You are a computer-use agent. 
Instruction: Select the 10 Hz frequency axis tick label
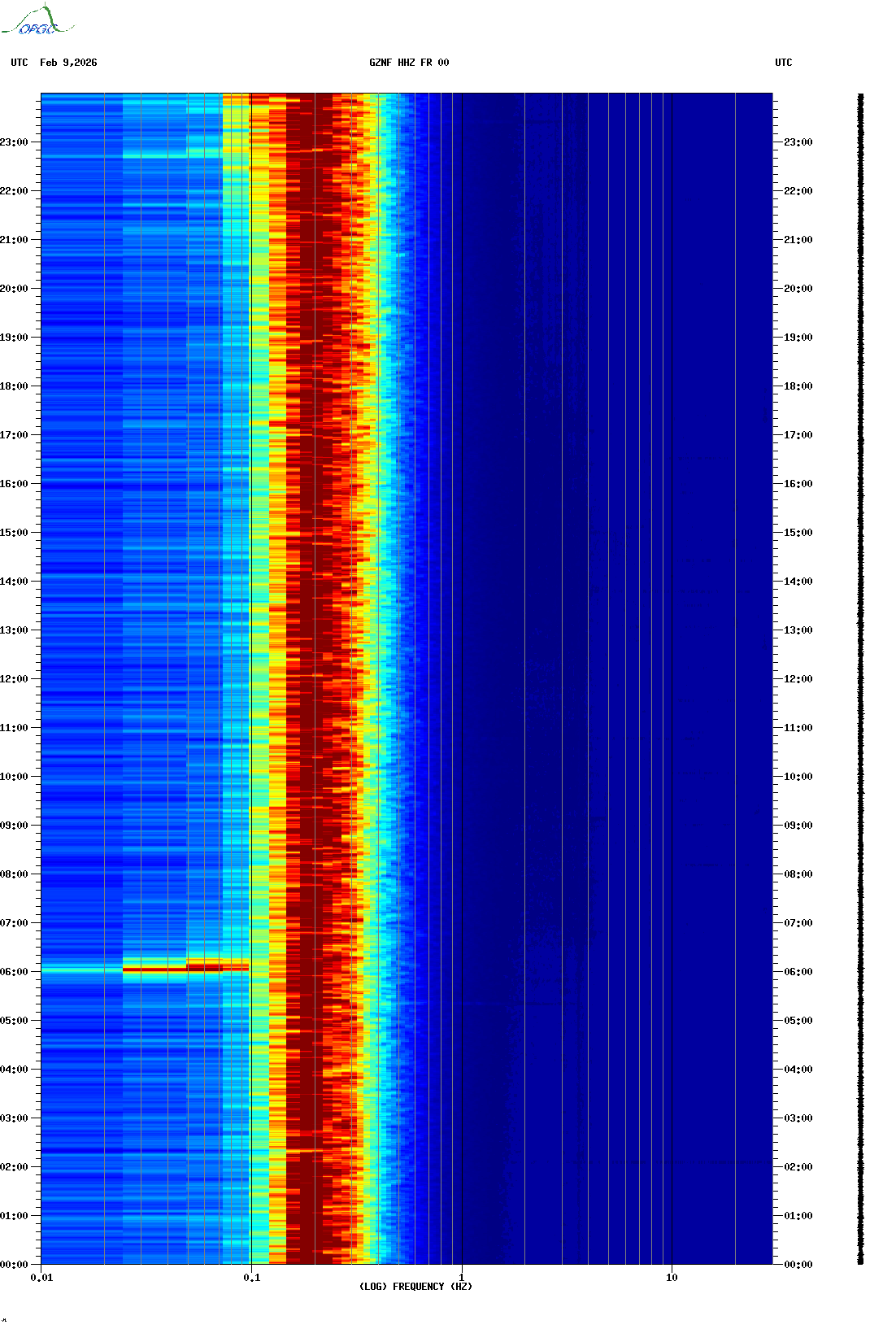[x=672, y=1277]
